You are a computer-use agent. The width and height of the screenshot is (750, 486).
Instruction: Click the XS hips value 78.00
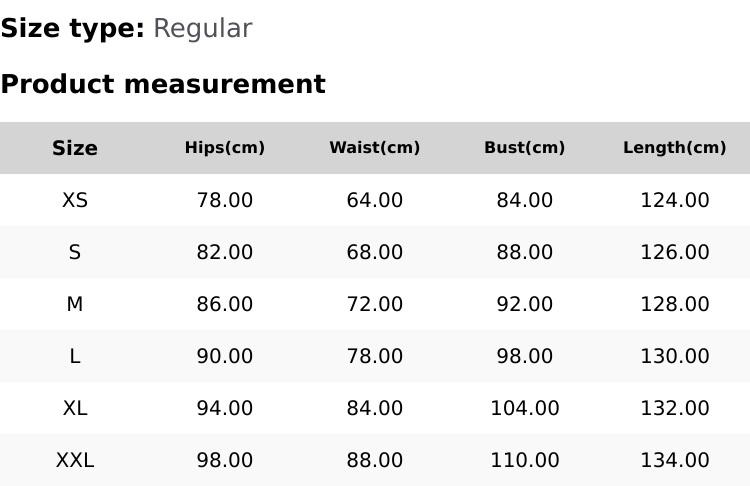tap(225, 200)
